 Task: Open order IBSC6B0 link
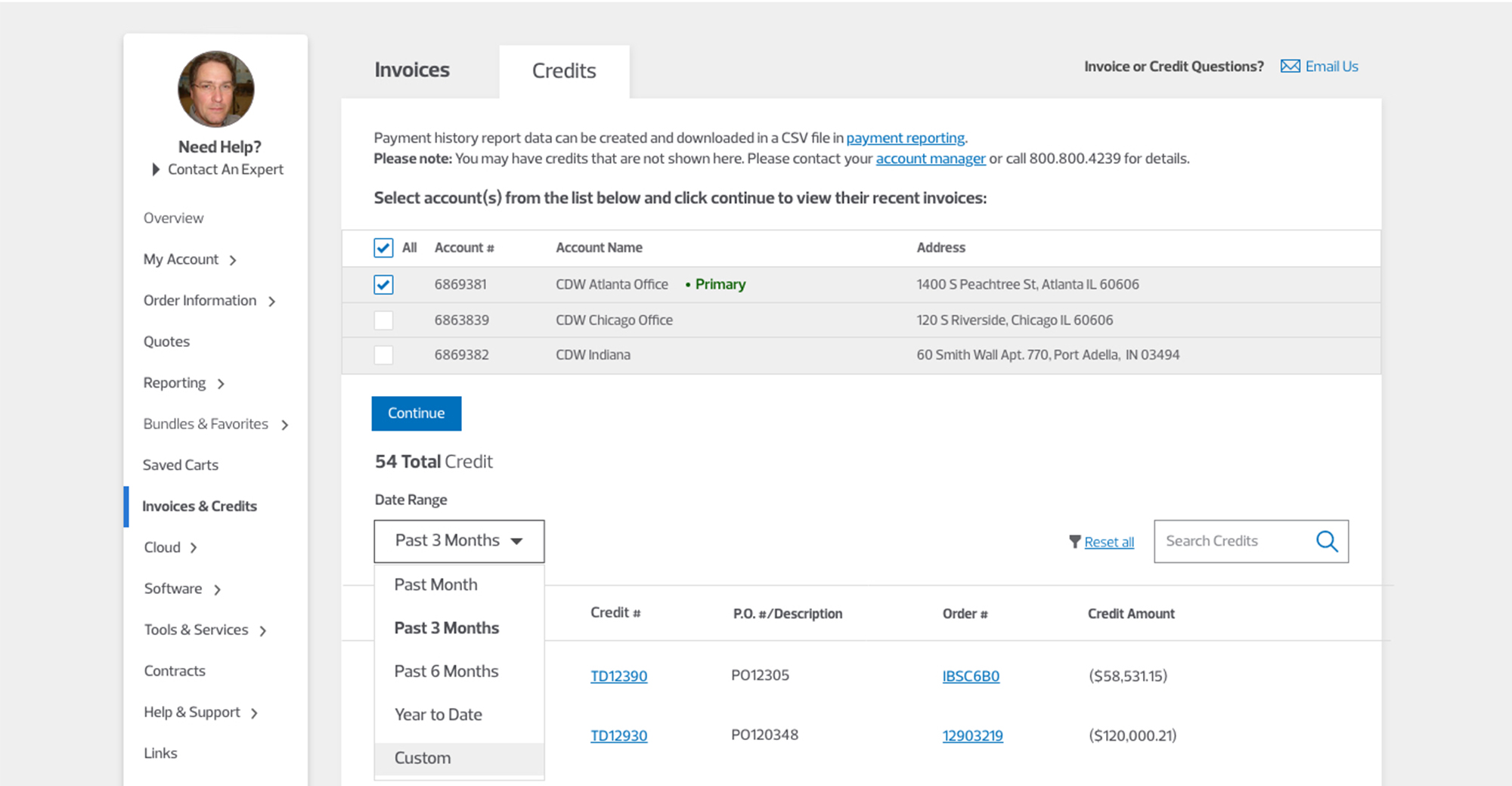(x=971, y=676)
